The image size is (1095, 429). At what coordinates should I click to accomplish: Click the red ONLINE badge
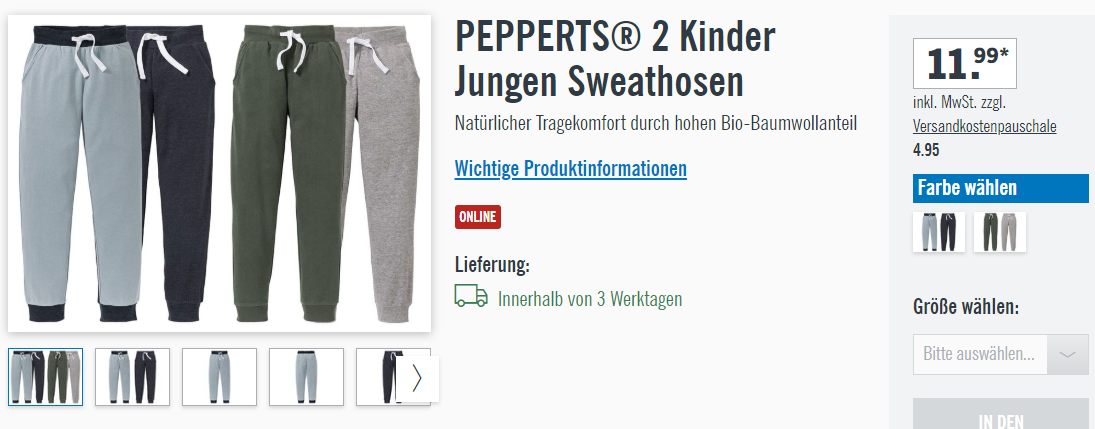click(x=478, y=217)
